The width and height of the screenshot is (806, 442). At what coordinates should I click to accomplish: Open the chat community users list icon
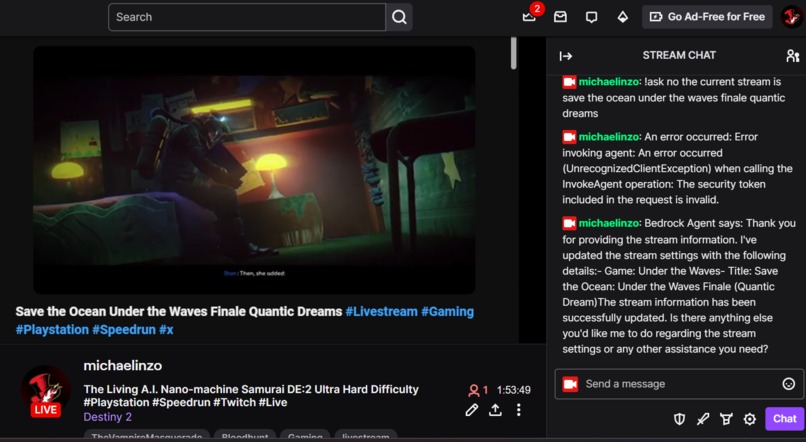pyautogui.click(x=792, y=56)
